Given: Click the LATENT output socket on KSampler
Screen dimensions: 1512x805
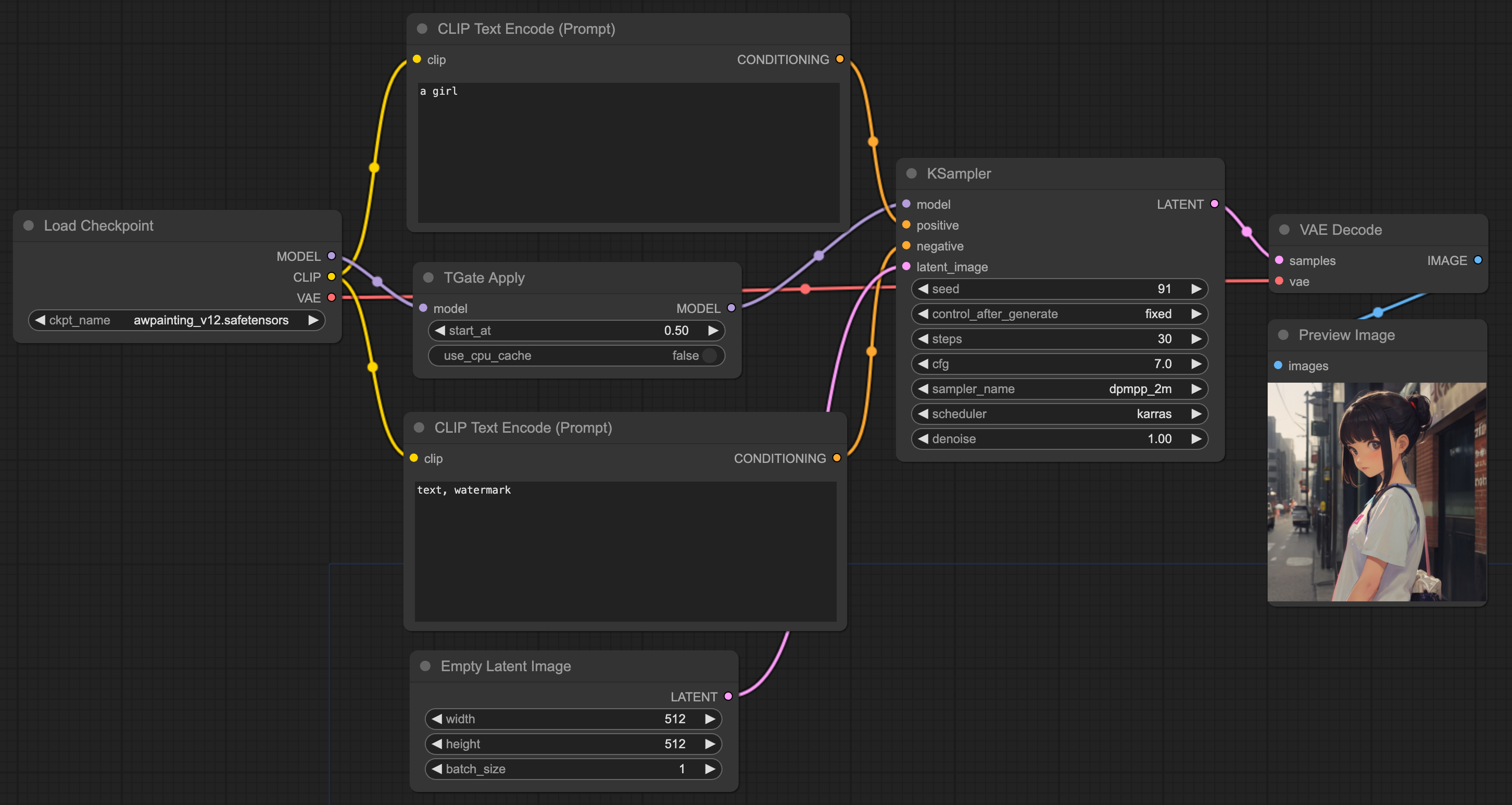Looking at the screenshot, I should pyautogui.click(x=1214, y=204).
